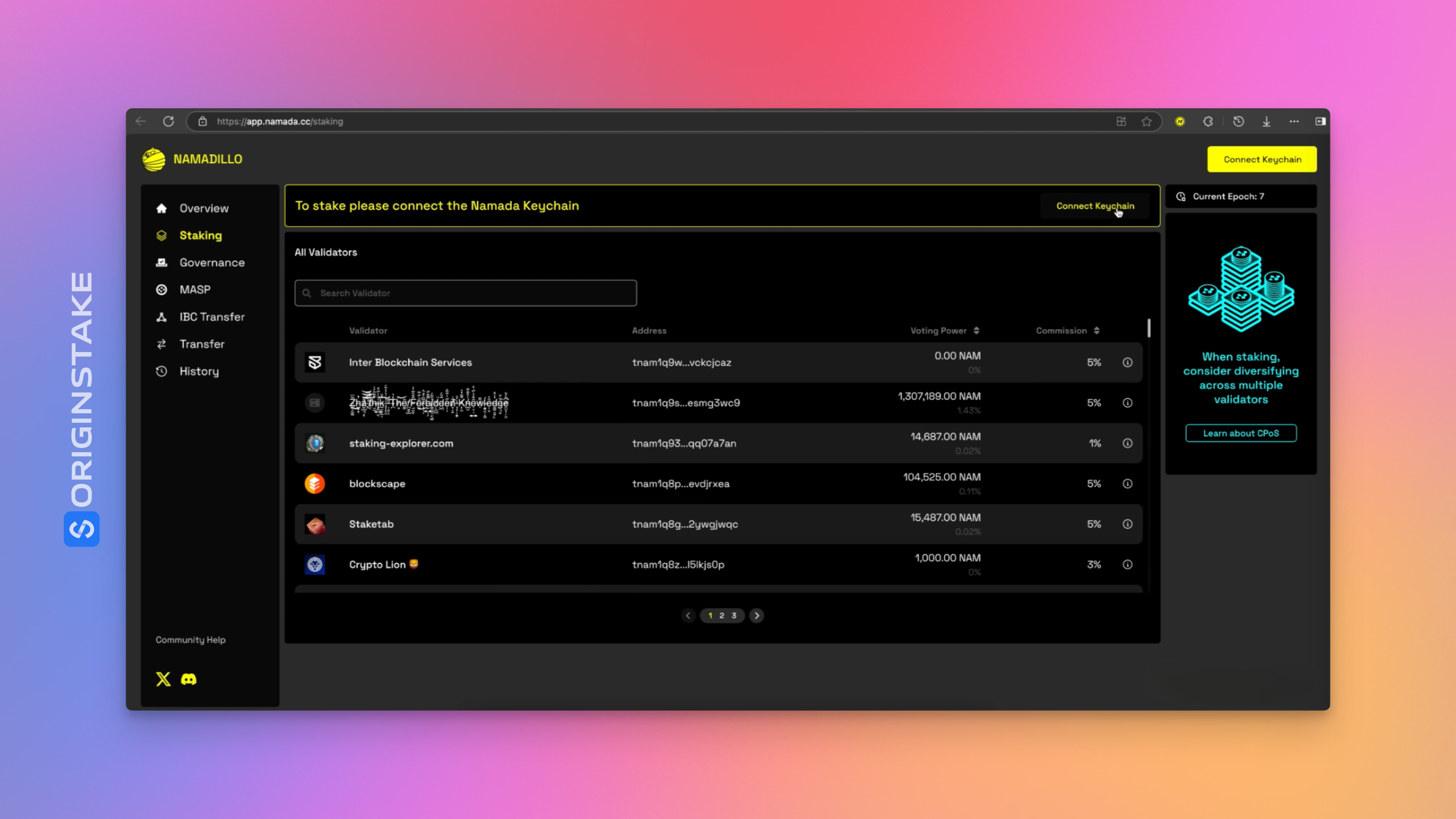This screenshot has height=819, width=1456.
Task: Click the yellow Connect Keychain header button
Action: coord(1262,159)
